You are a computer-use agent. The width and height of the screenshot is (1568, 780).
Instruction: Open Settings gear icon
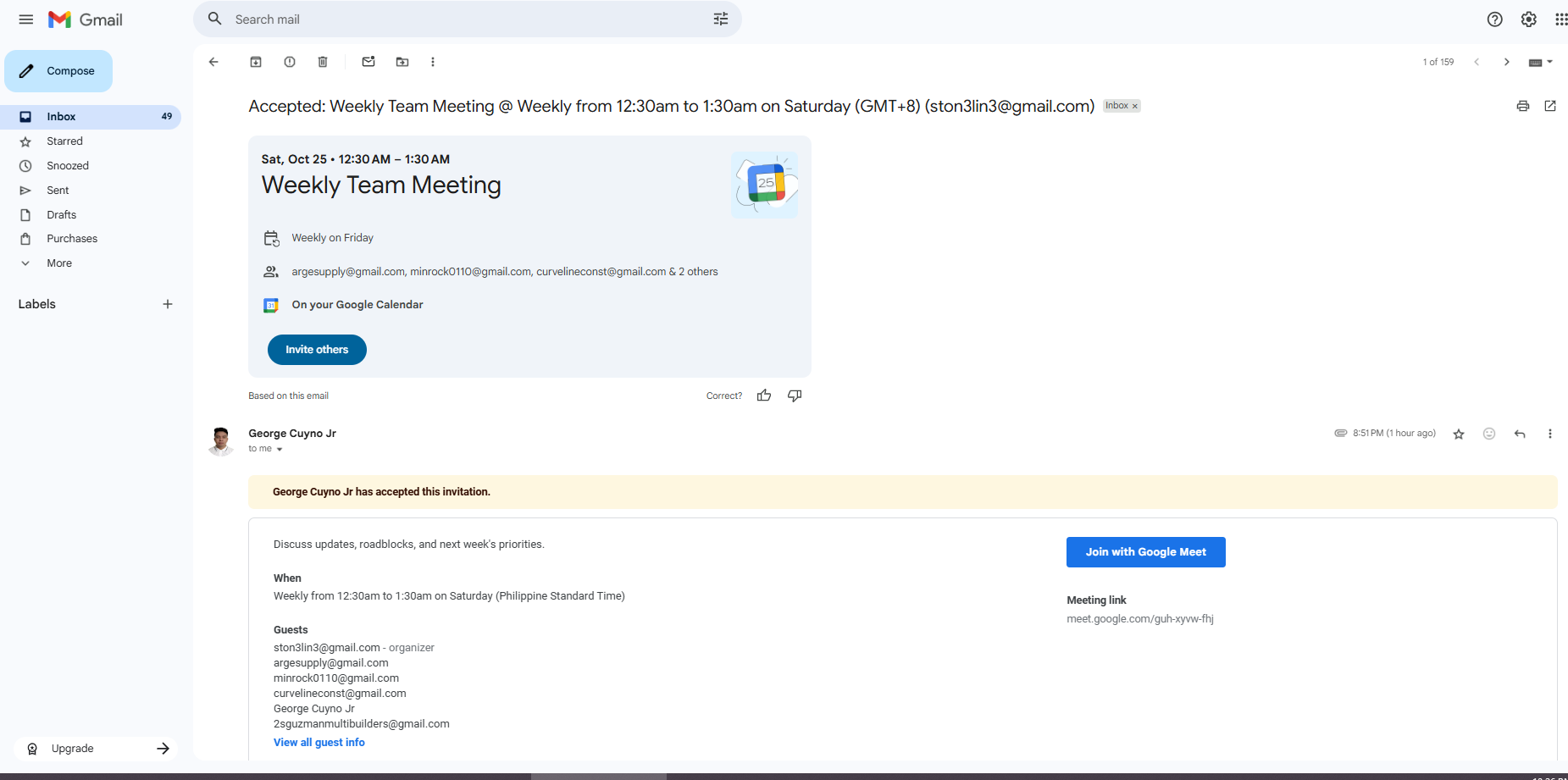click(x=1529, y=19)
